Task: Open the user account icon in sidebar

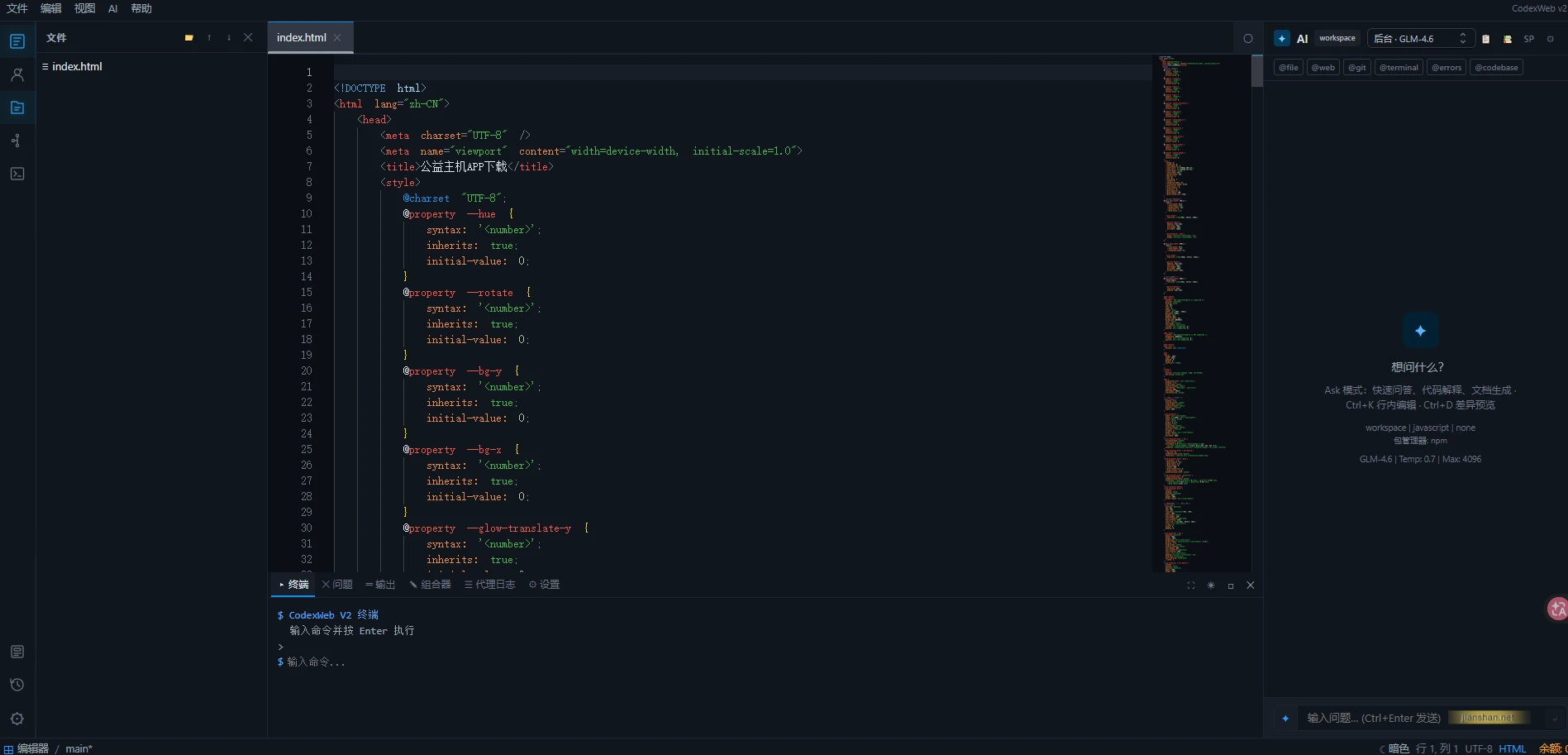Action: click(x=17, y=74)
